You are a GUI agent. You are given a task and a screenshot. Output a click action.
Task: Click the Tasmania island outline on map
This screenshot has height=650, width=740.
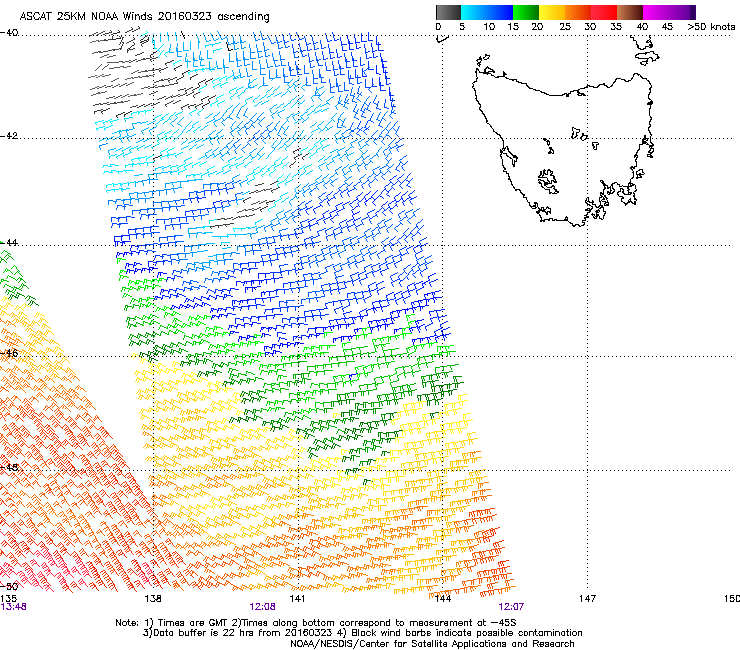[563, 149]
